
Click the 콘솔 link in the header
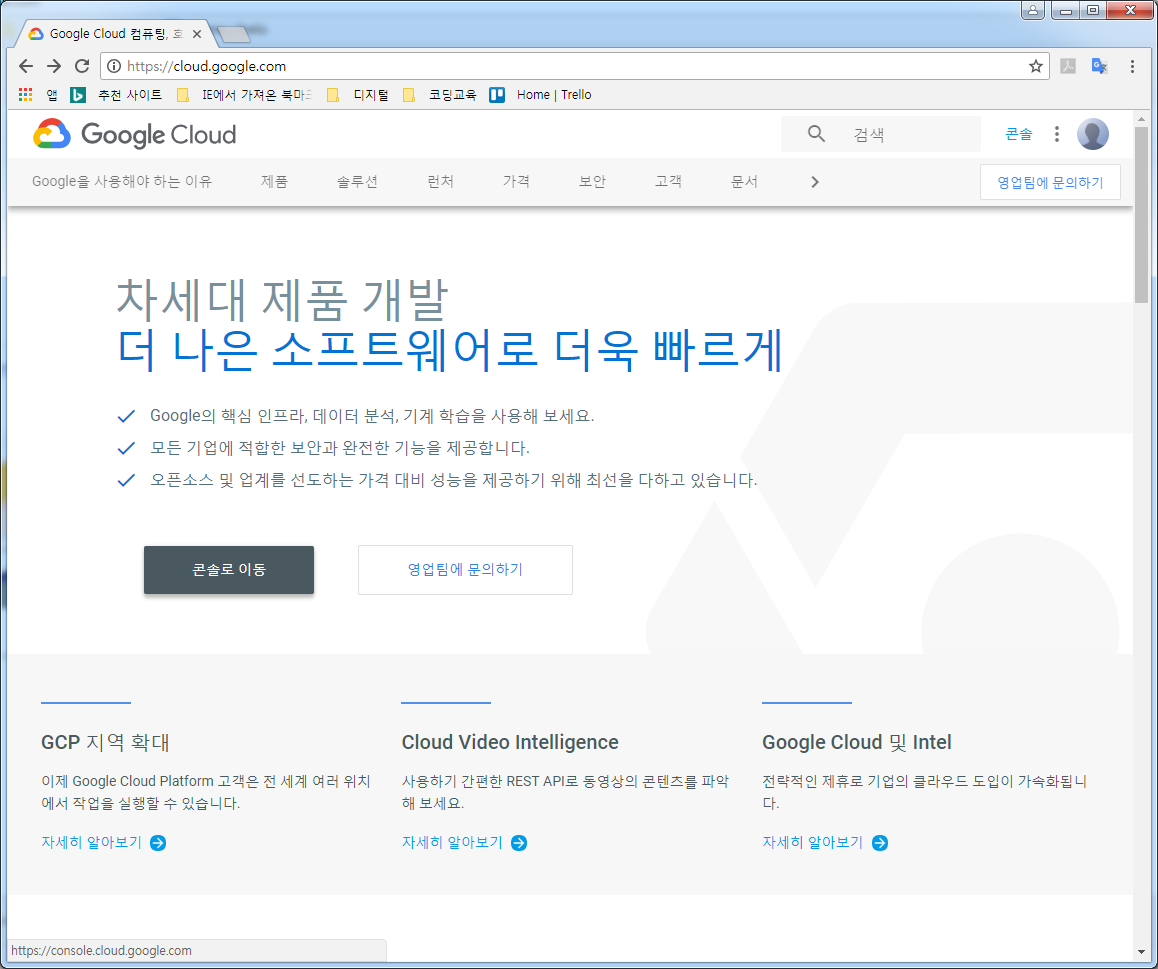[1018, 134]
